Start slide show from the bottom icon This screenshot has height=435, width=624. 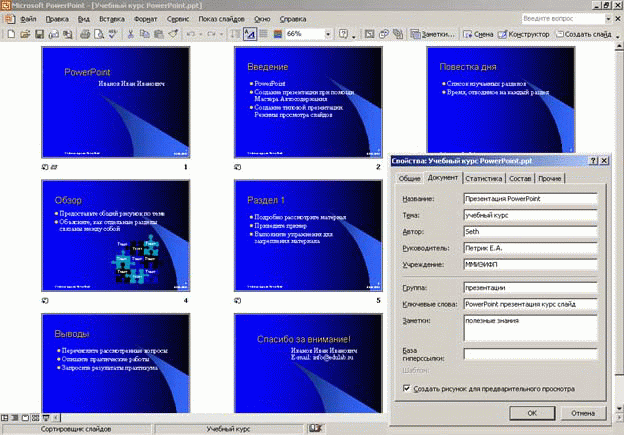tap(46, 417)
